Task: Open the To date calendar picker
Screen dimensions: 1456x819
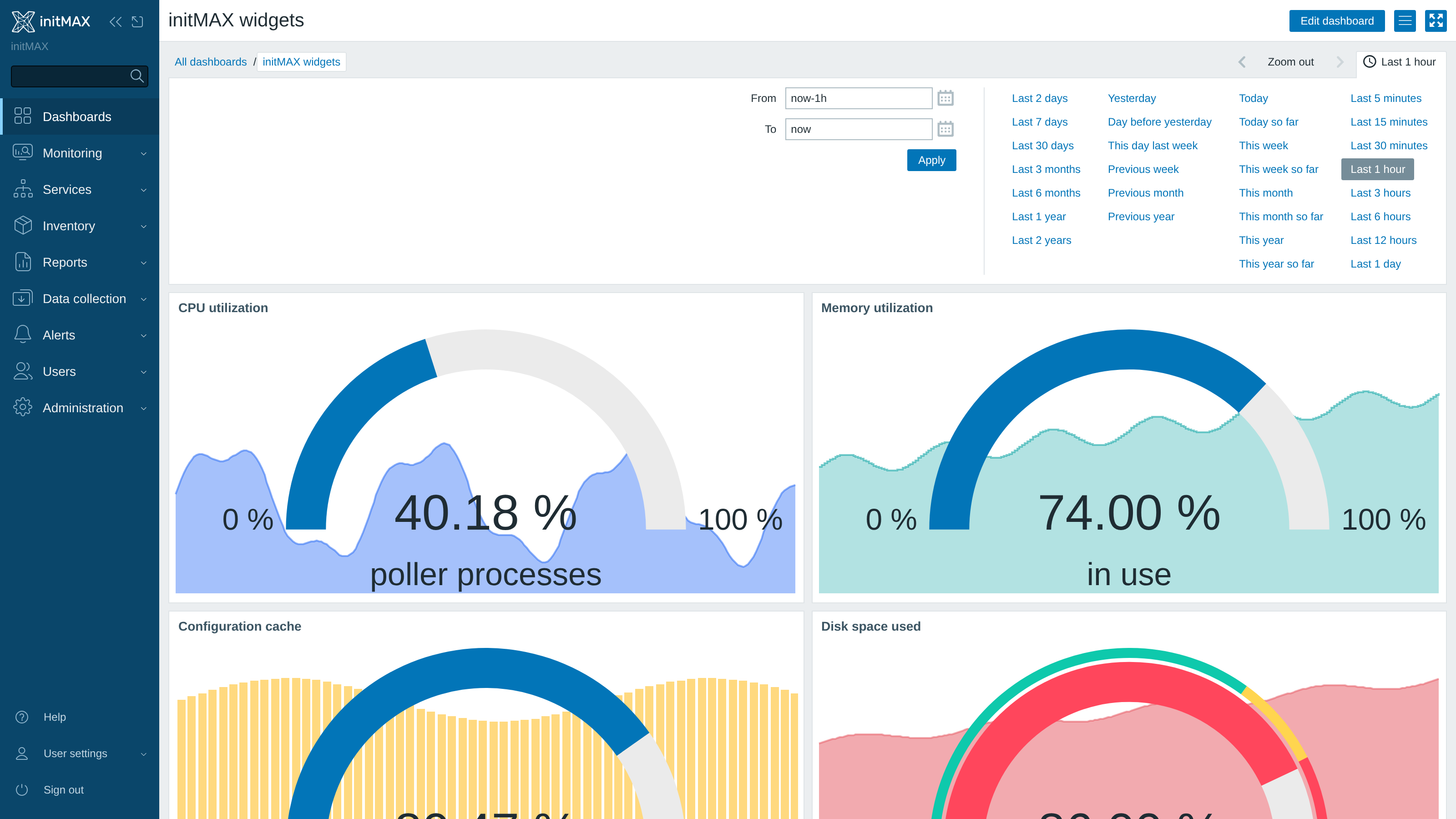Action: pos(945,129)
